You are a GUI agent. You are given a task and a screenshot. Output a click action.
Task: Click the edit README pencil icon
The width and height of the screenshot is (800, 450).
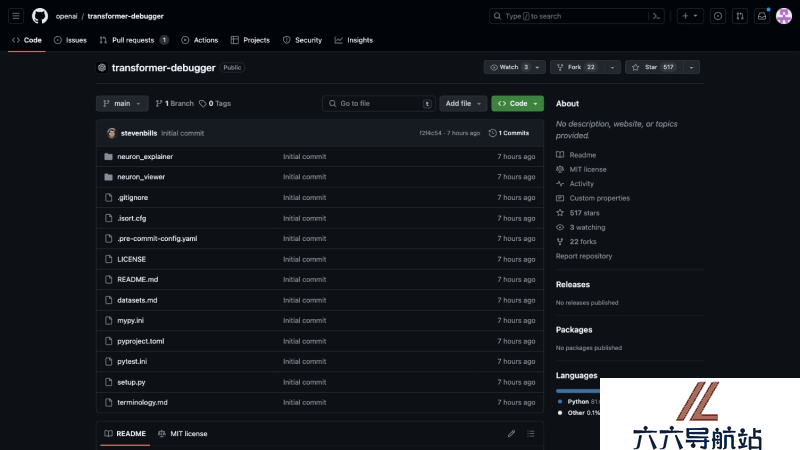tap(511, 434)
